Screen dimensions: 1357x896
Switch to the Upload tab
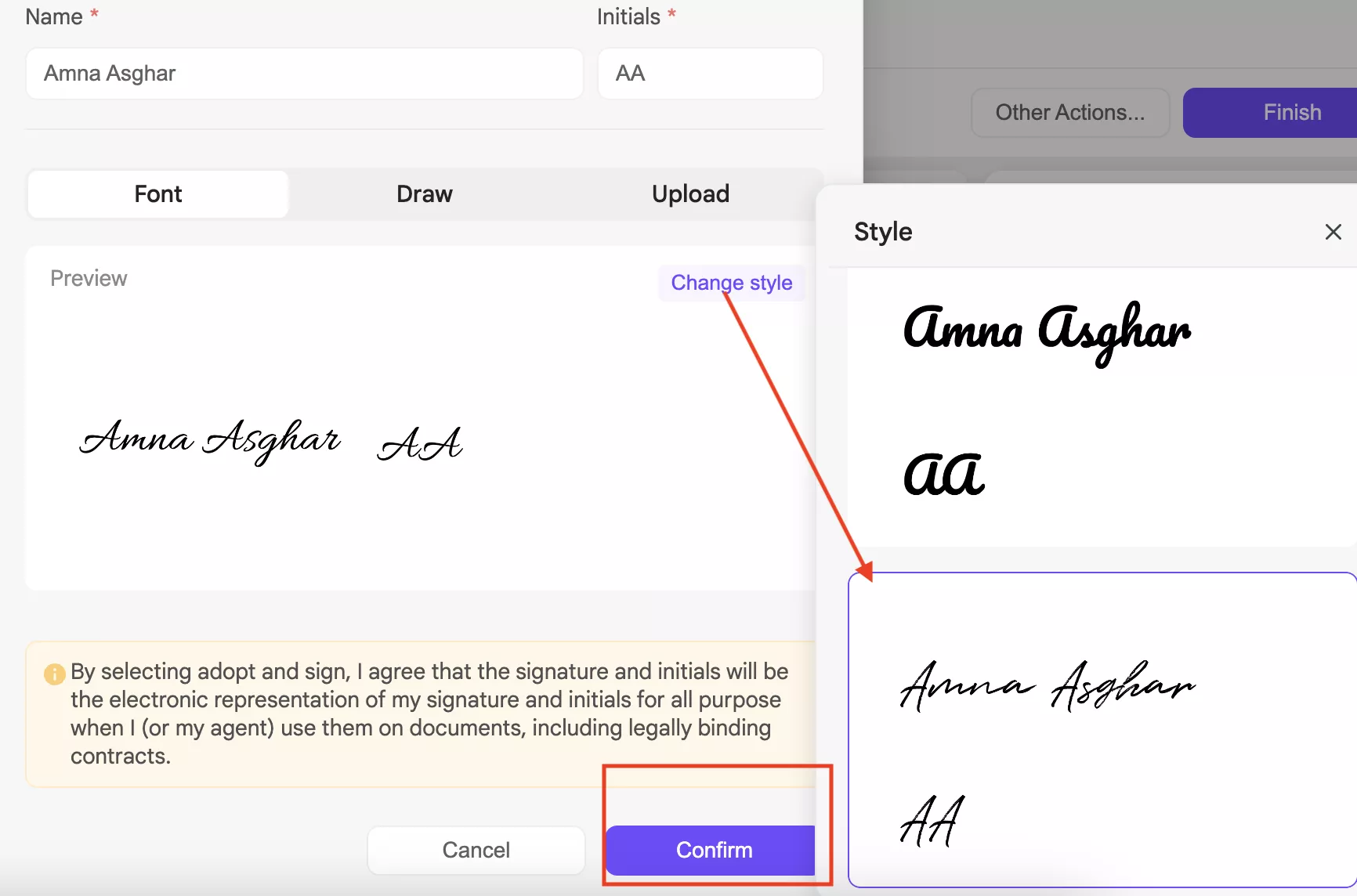tap(690, 193)
